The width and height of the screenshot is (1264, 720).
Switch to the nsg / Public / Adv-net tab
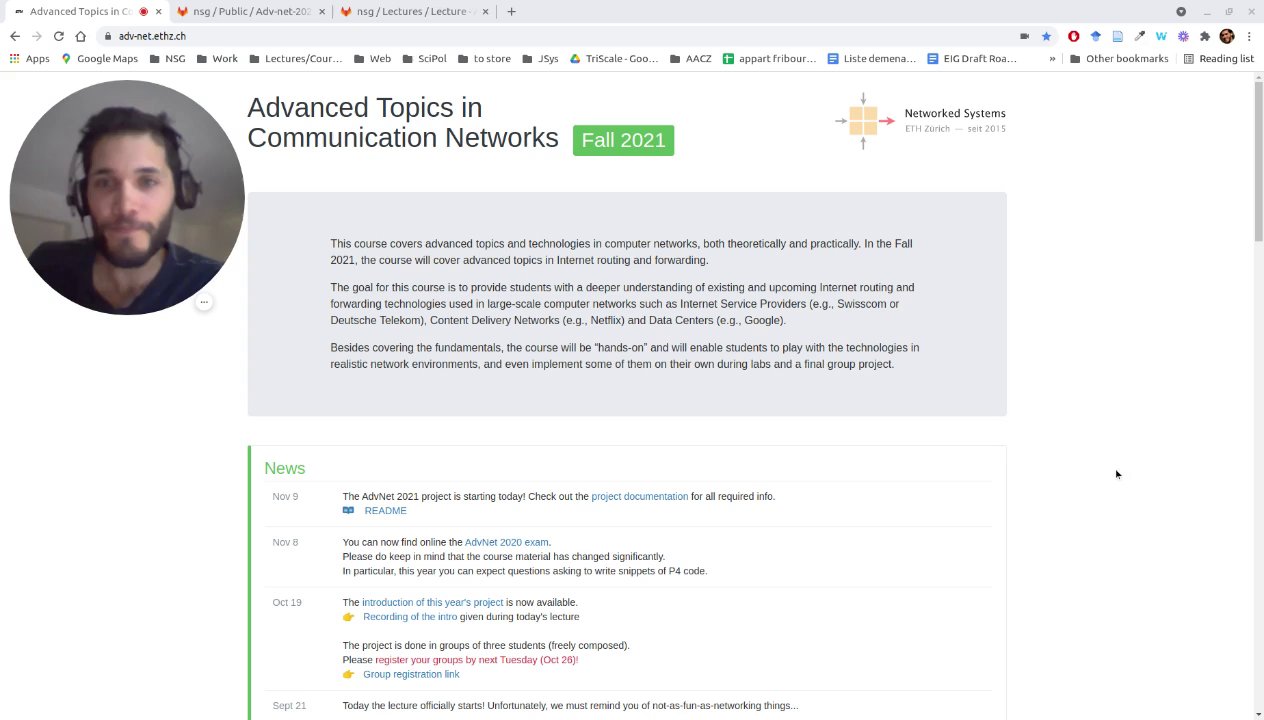click(251, 12)
